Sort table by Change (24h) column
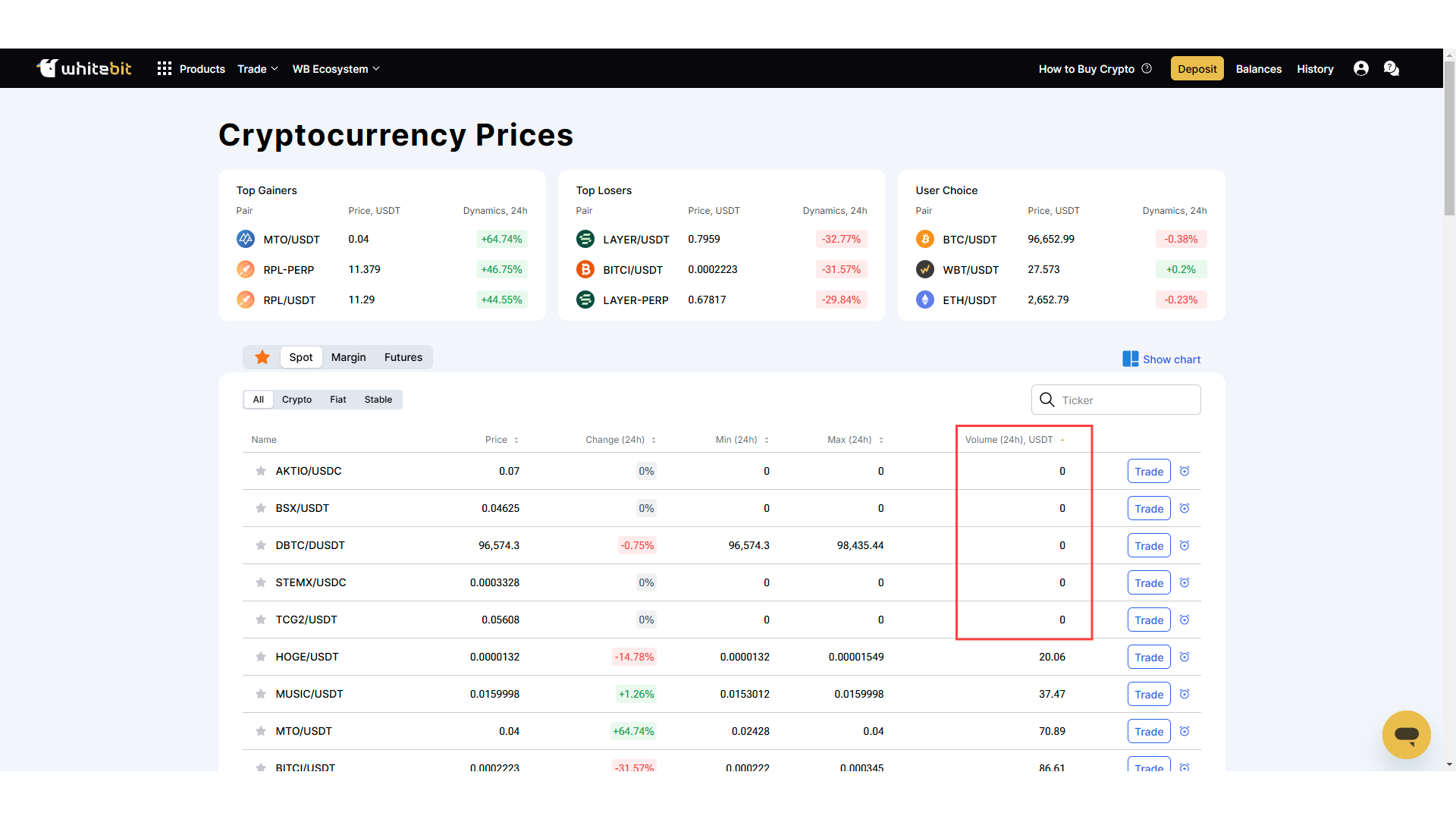Image resolution: width=1456 pixels, height=819 pixels. pos(620,440)
